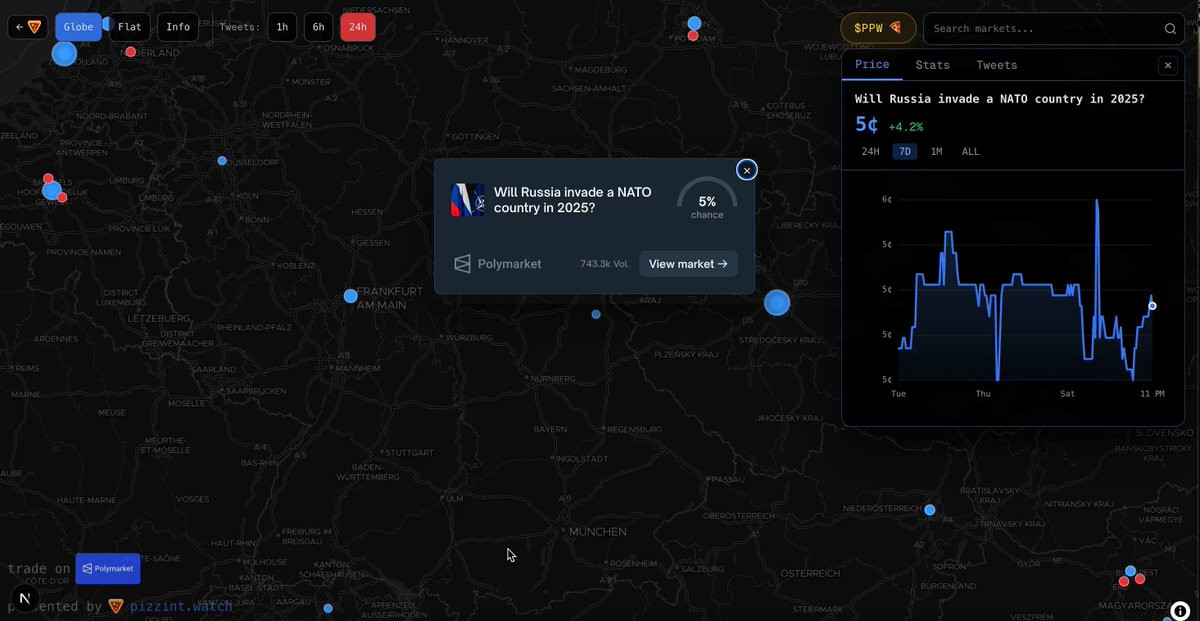Click the Russia NATO market flag thumbnail
Viewport: 1200px width, 621px height.
(467, 199)
